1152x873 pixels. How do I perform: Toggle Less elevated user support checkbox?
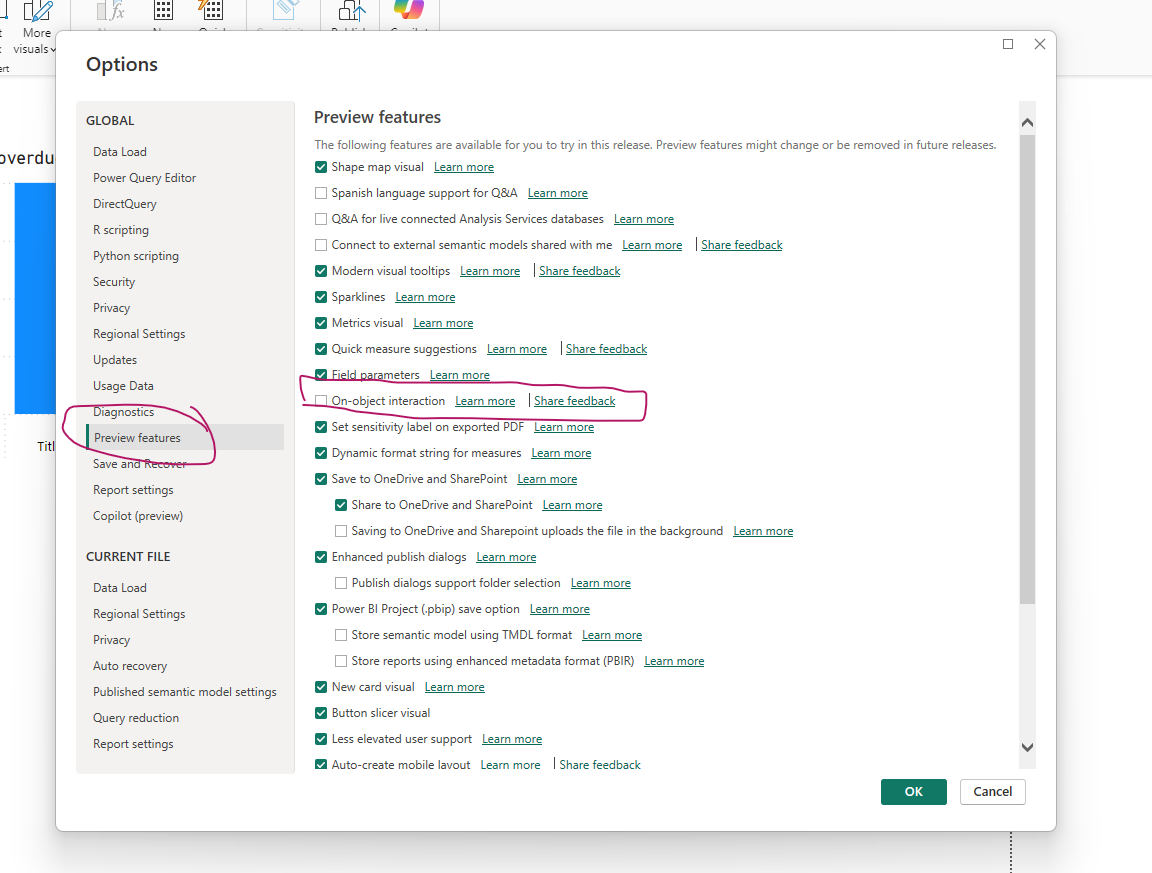tap(321, 739)
